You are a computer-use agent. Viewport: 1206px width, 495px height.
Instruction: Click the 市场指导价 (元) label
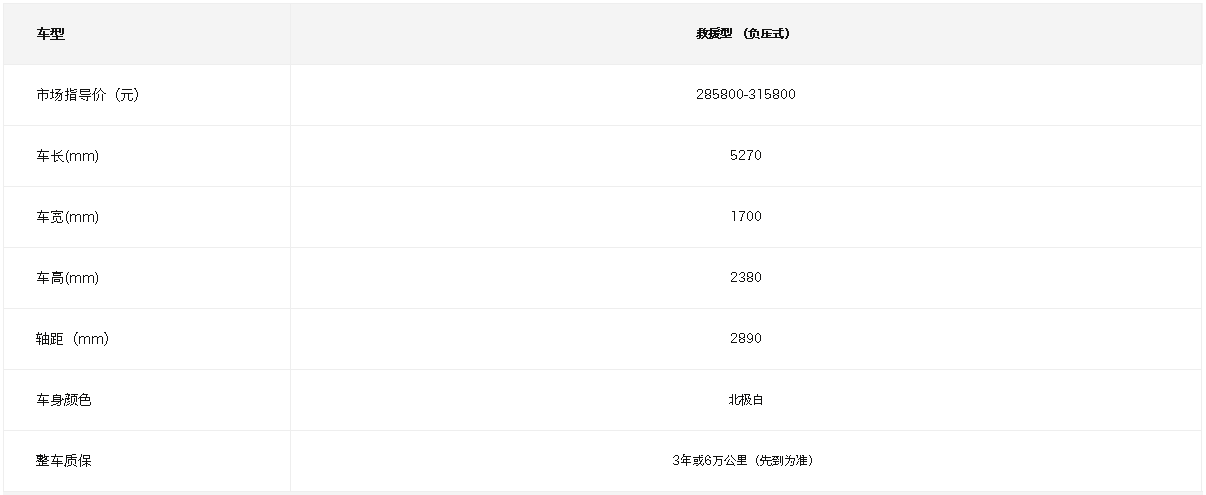(x=87, y=95)
